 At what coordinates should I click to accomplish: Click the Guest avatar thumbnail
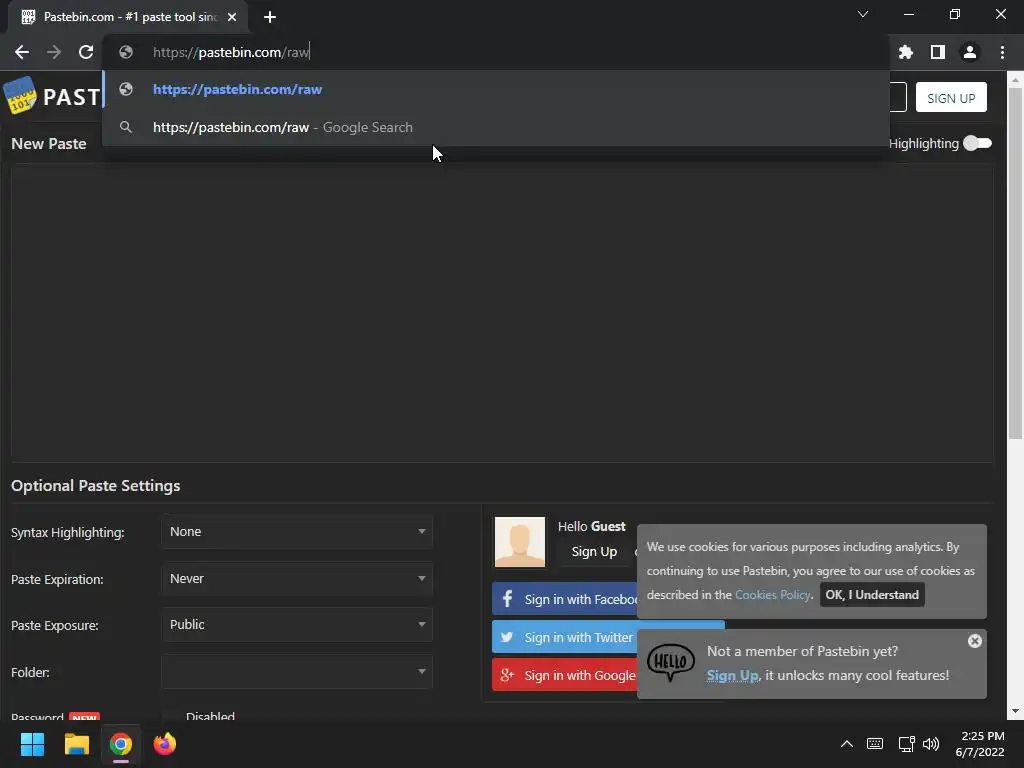tap(519, 541)
